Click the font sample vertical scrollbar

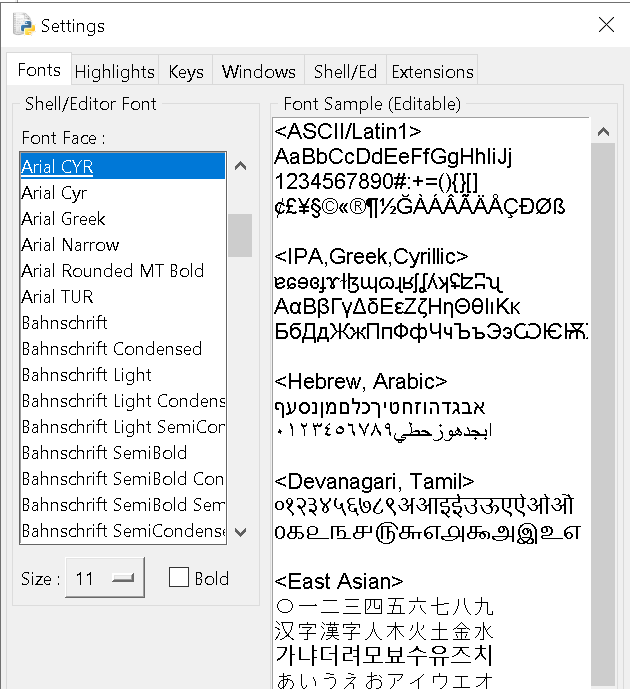[603, 400]
